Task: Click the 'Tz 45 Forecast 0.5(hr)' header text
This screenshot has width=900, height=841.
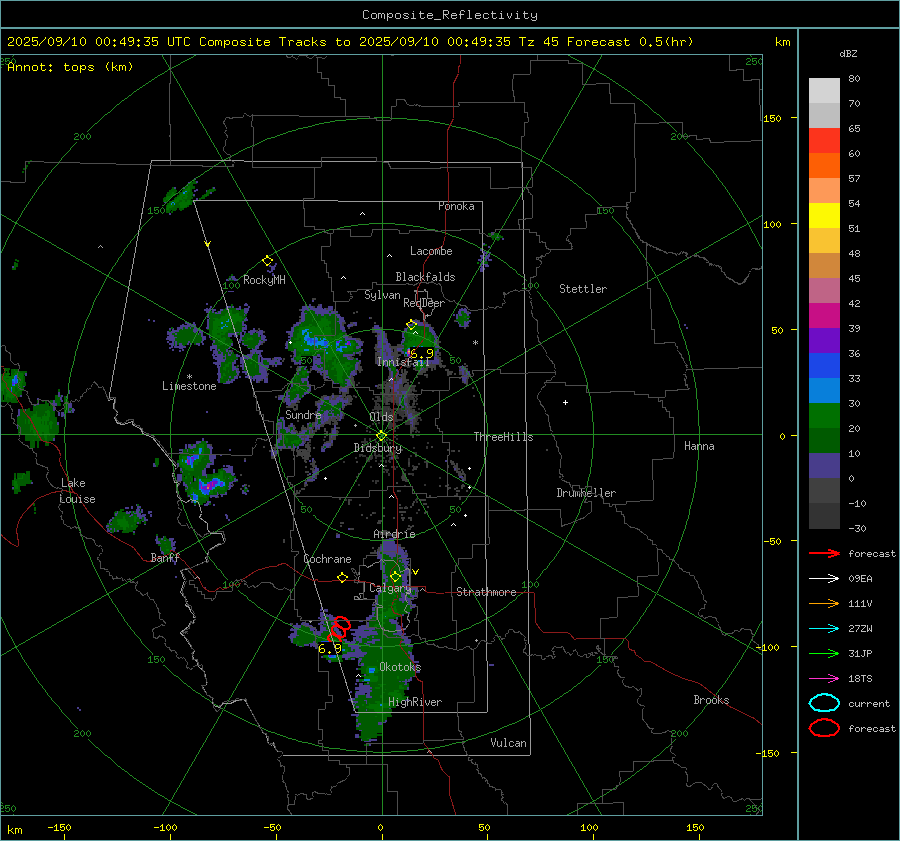Action: tap(606, 42)
